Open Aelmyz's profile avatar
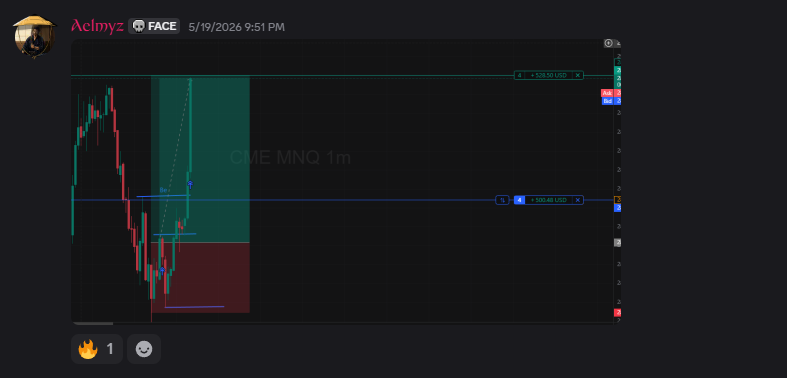The height and width of the screenshot is (378, 787). coord(35,37)
